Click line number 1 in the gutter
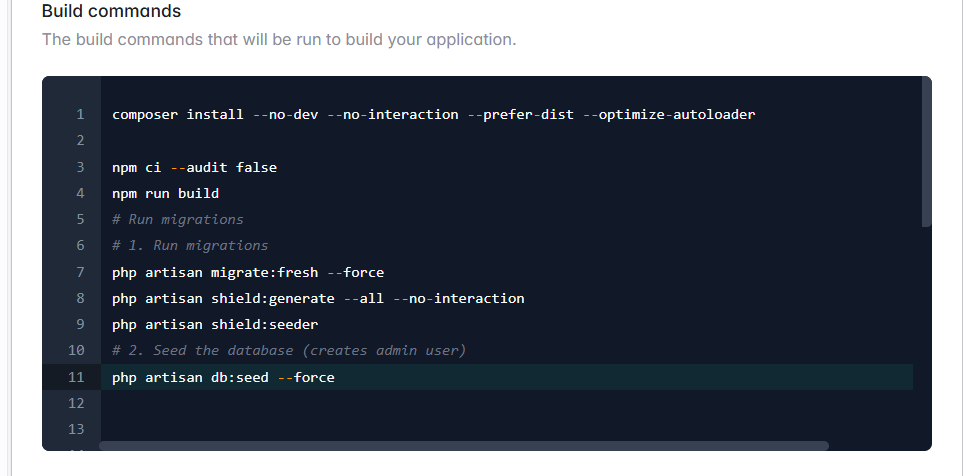The image size is (963, 476). [x=80, y=114]
